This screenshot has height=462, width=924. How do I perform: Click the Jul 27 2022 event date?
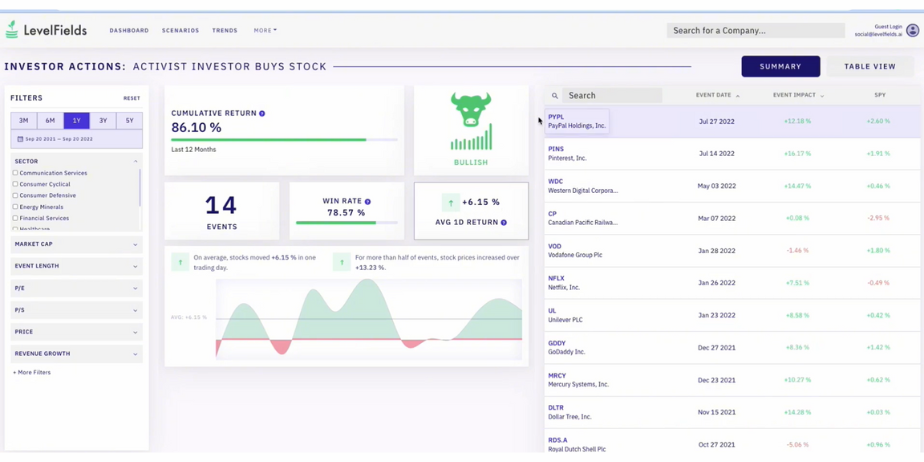pyautogui.click(x=717, y=121)
